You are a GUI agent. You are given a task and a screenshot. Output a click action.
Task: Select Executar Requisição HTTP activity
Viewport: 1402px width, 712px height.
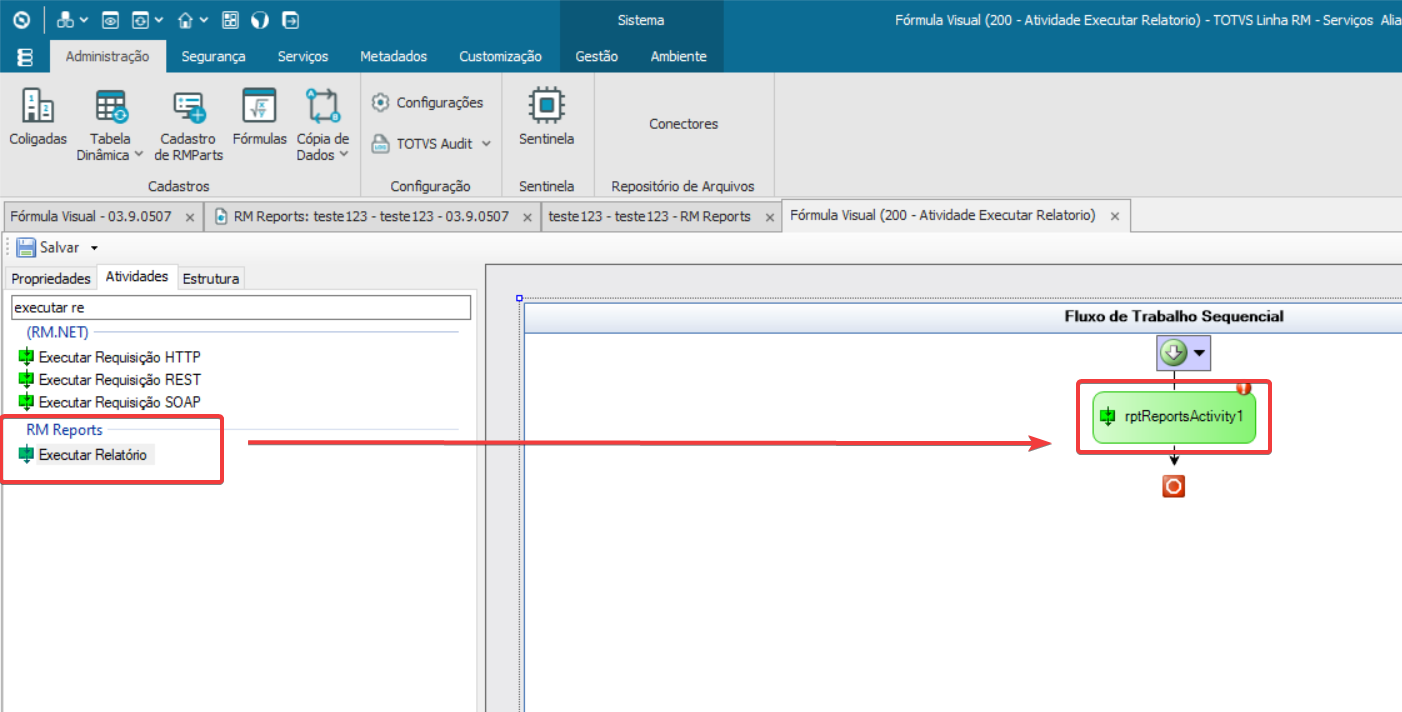110,357
